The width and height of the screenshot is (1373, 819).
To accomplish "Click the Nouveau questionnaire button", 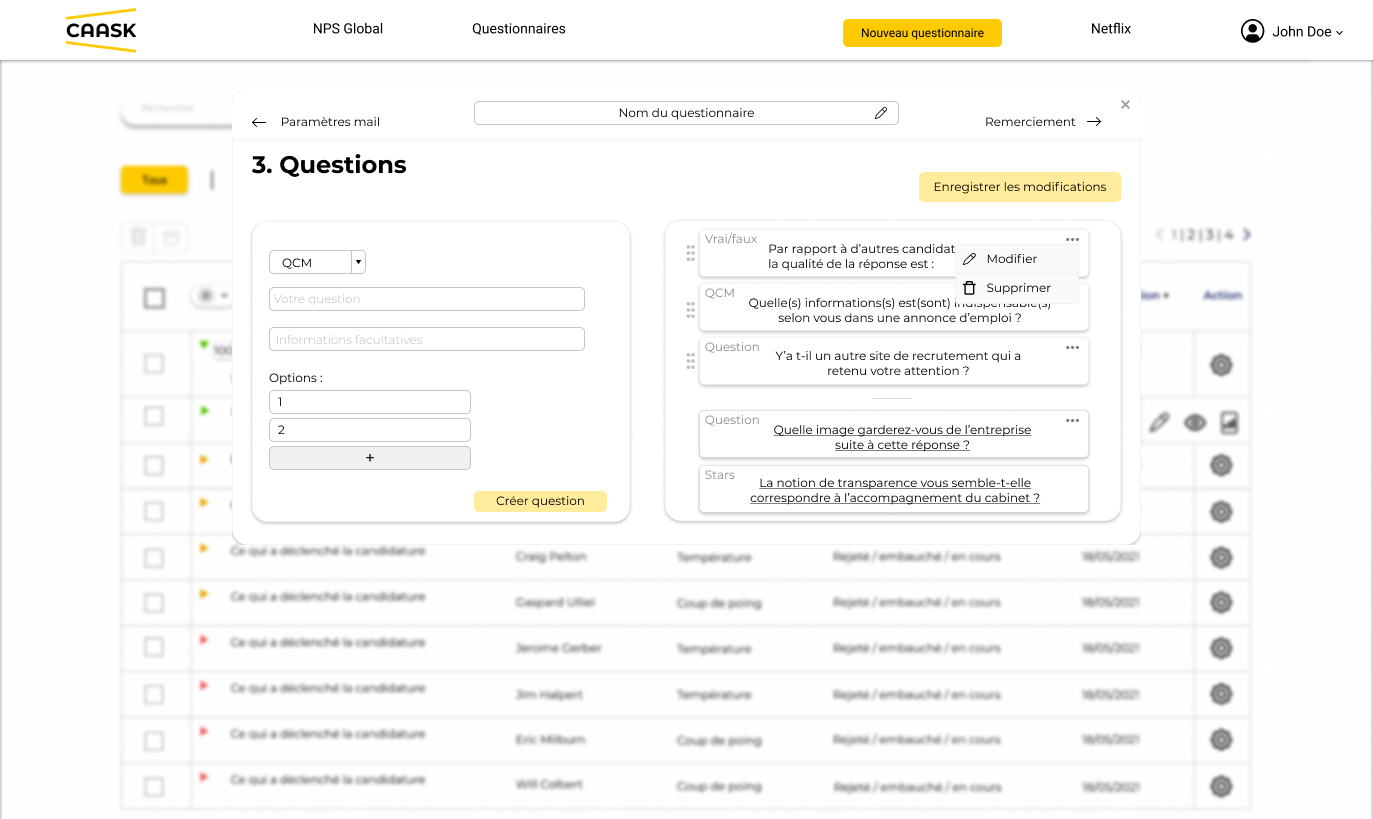I will pyautogui.click(x=922, y=33).
